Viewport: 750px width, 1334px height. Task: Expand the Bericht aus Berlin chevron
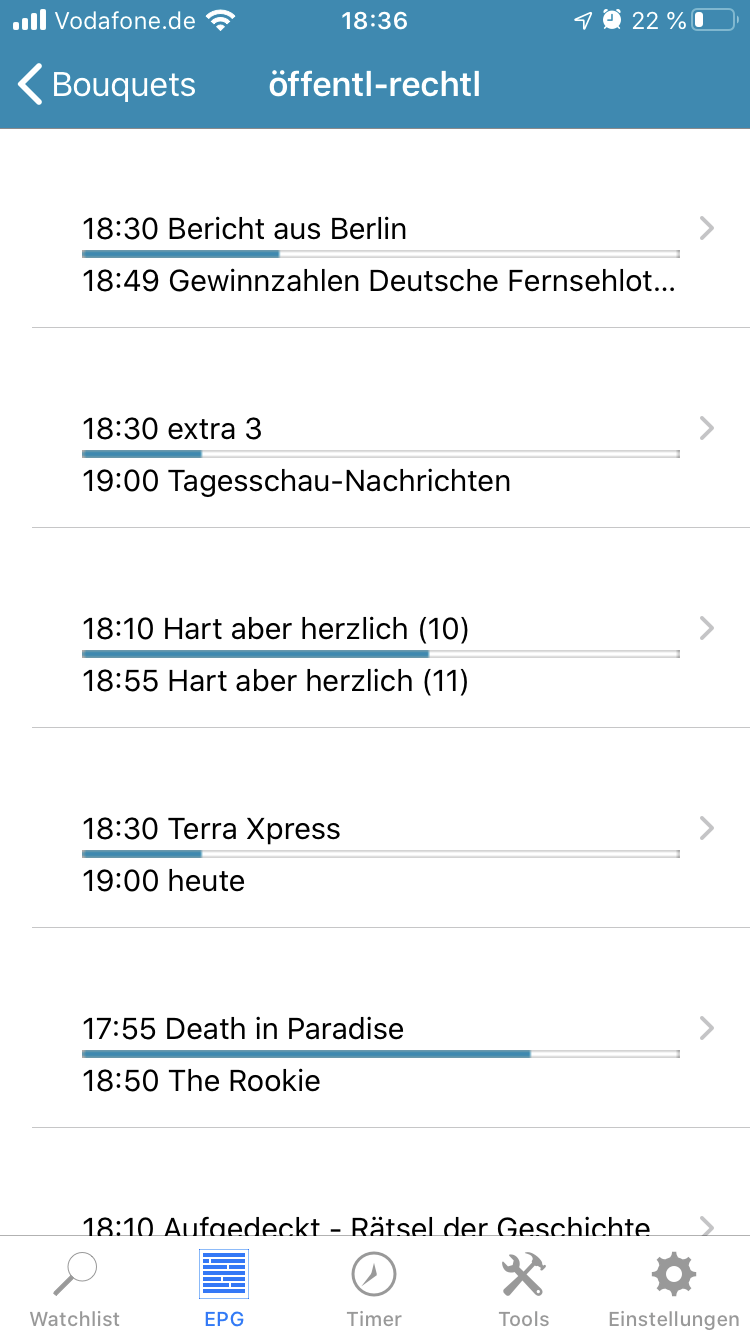pos(707,229)
